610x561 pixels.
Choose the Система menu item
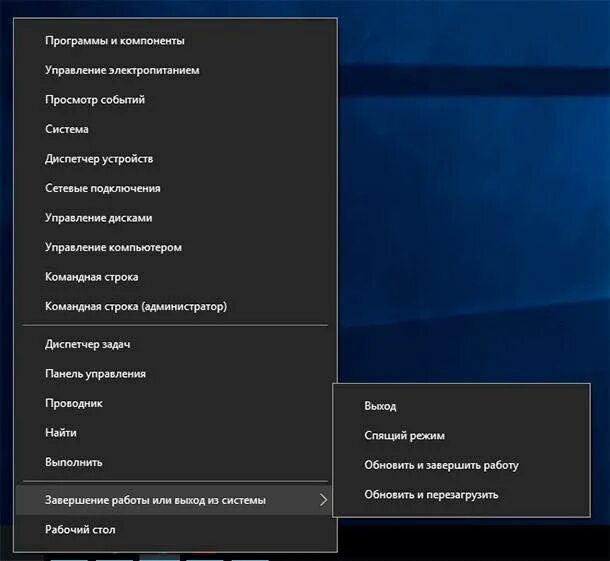click(175, 130)
